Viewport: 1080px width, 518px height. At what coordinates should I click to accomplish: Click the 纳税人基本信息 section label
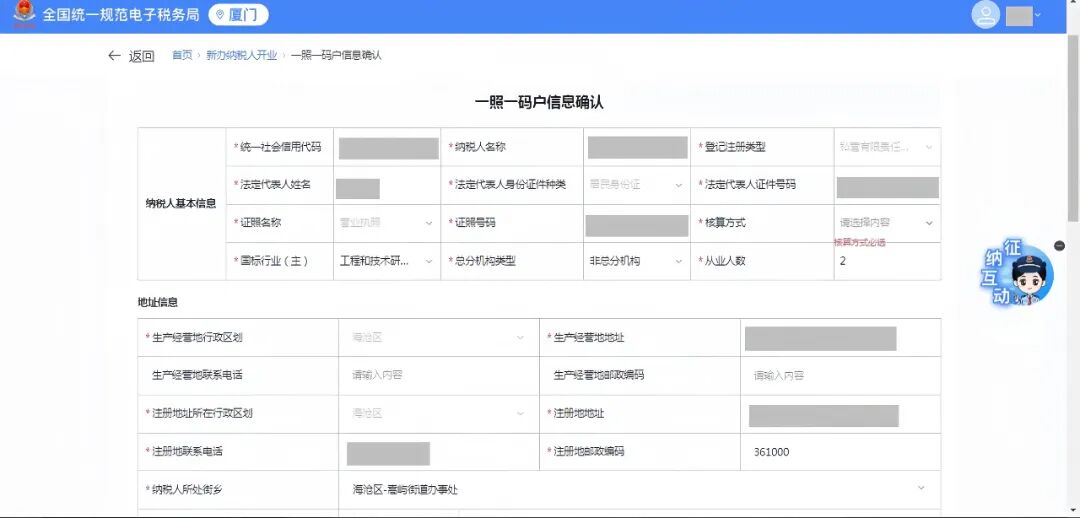pyautogui.click(x=181, y=203)
